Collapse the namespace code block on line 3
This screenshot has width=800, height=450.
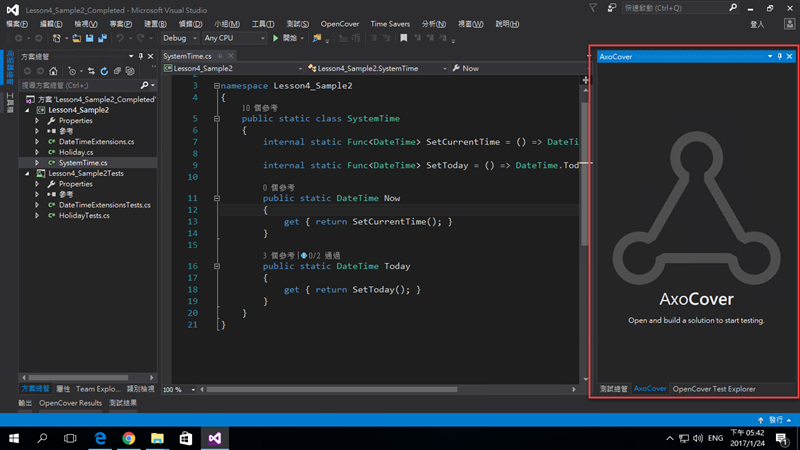click(217, 86)
